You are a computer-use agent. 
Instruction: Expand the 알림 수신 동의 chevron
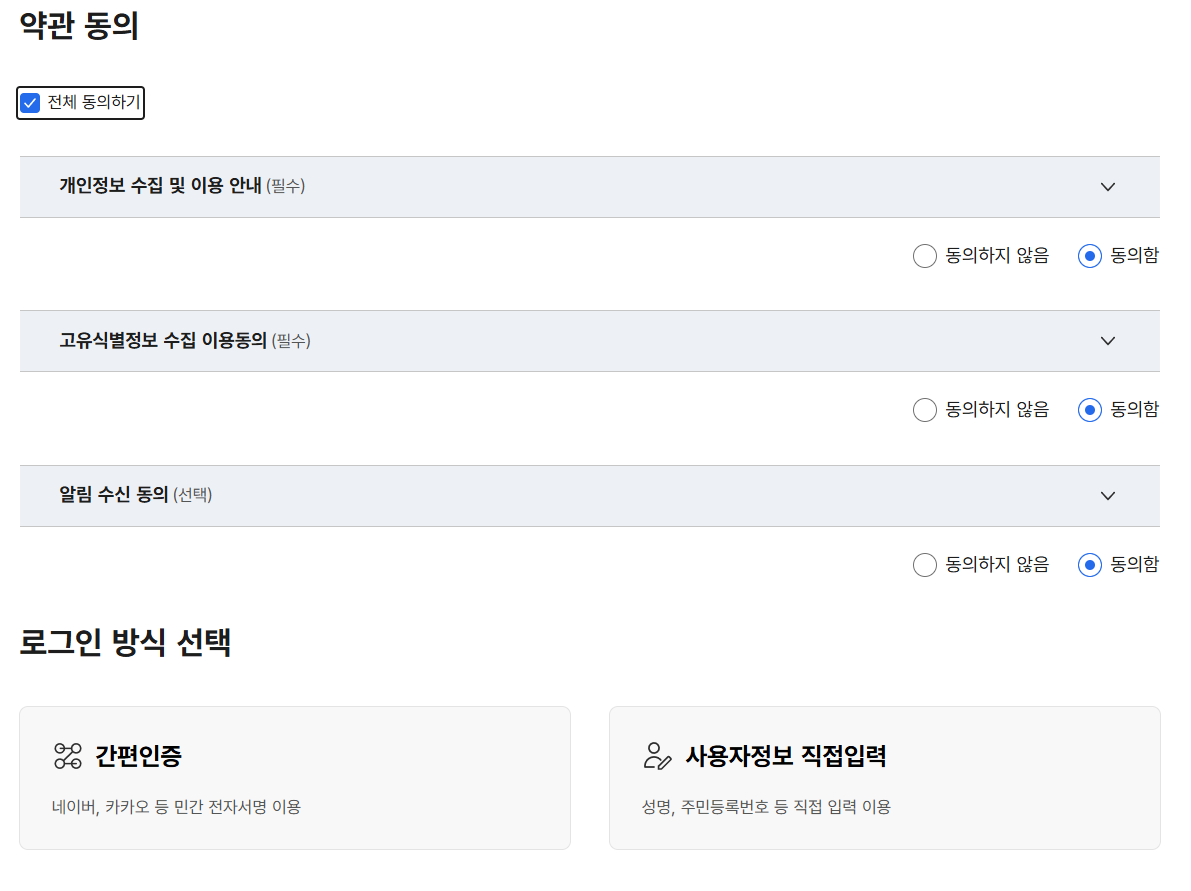click(x=1108, y=496)
